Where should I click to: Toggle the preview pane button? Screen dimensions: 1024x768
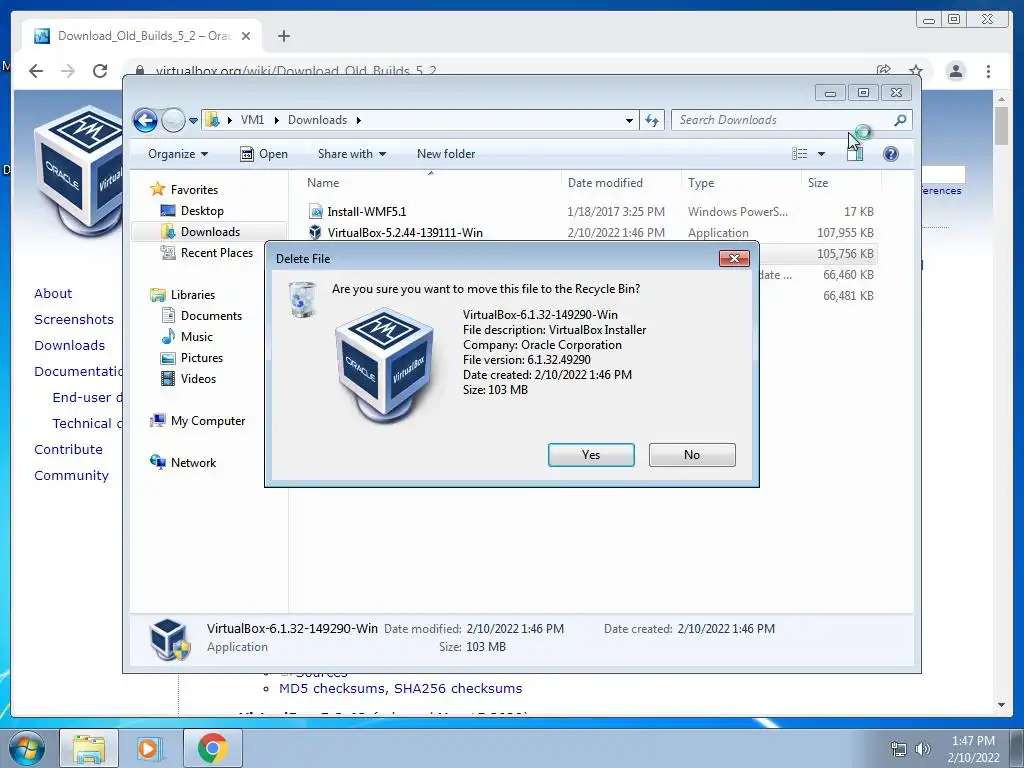coord(855,154)
